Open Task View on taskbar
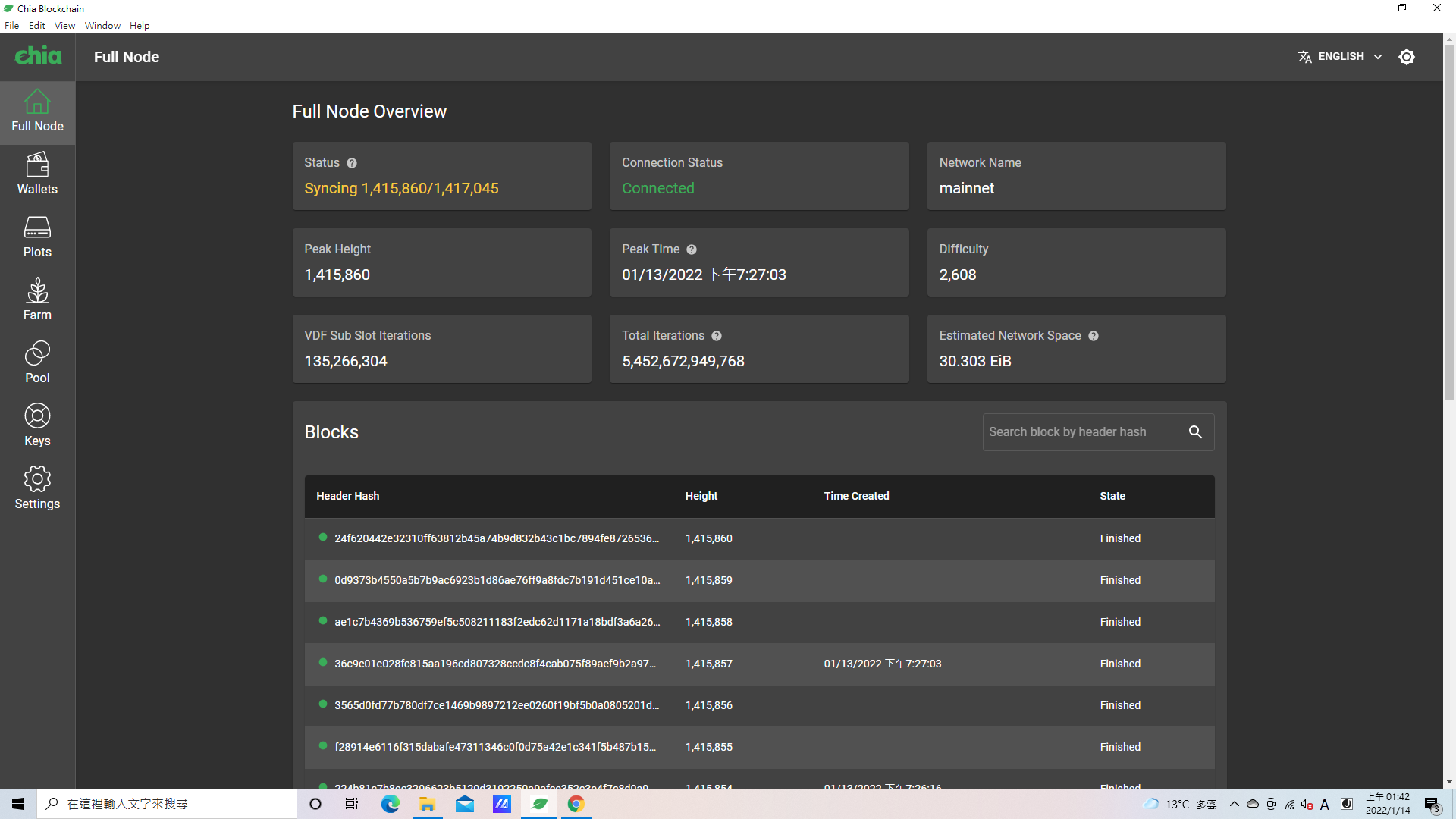The width and height of the screenshot is (1456, 819). [x=352, y=804]
